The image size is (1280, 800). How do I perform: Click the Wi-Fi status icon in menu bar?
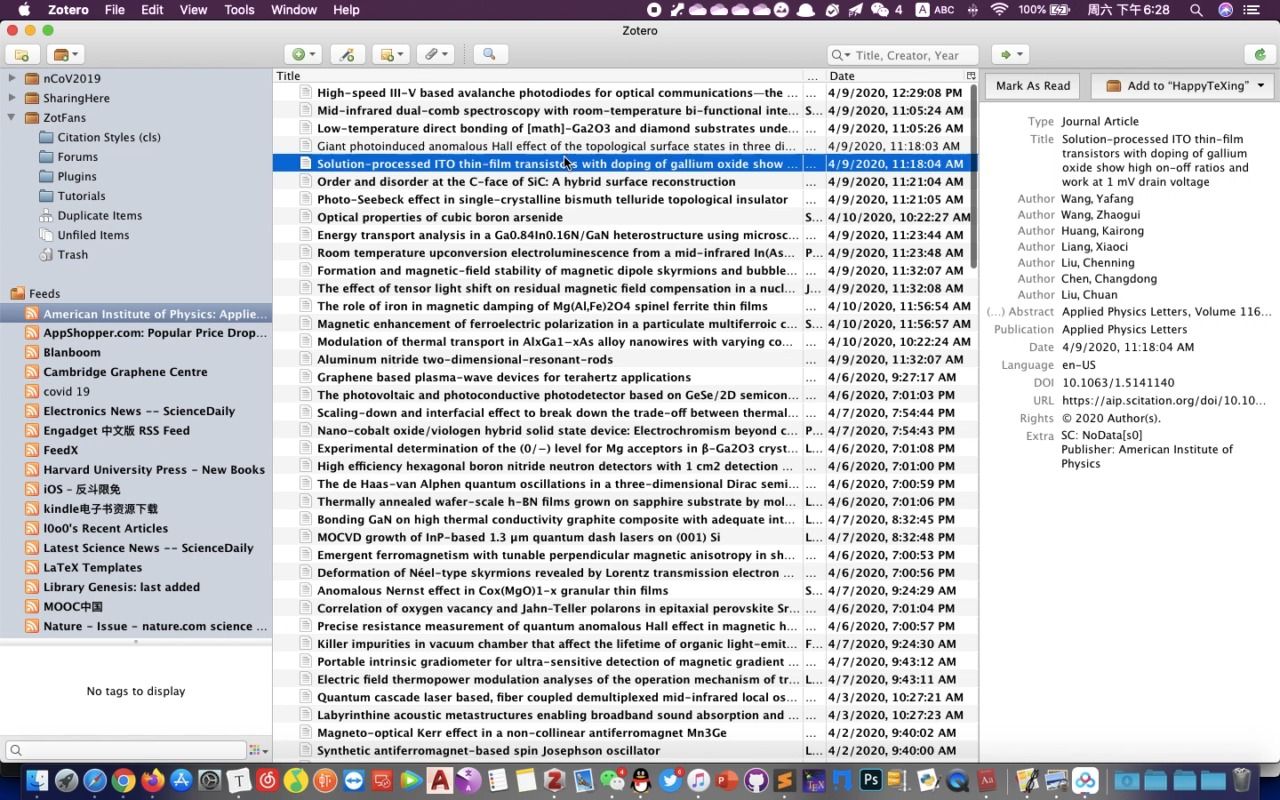[x=999, y=10]
